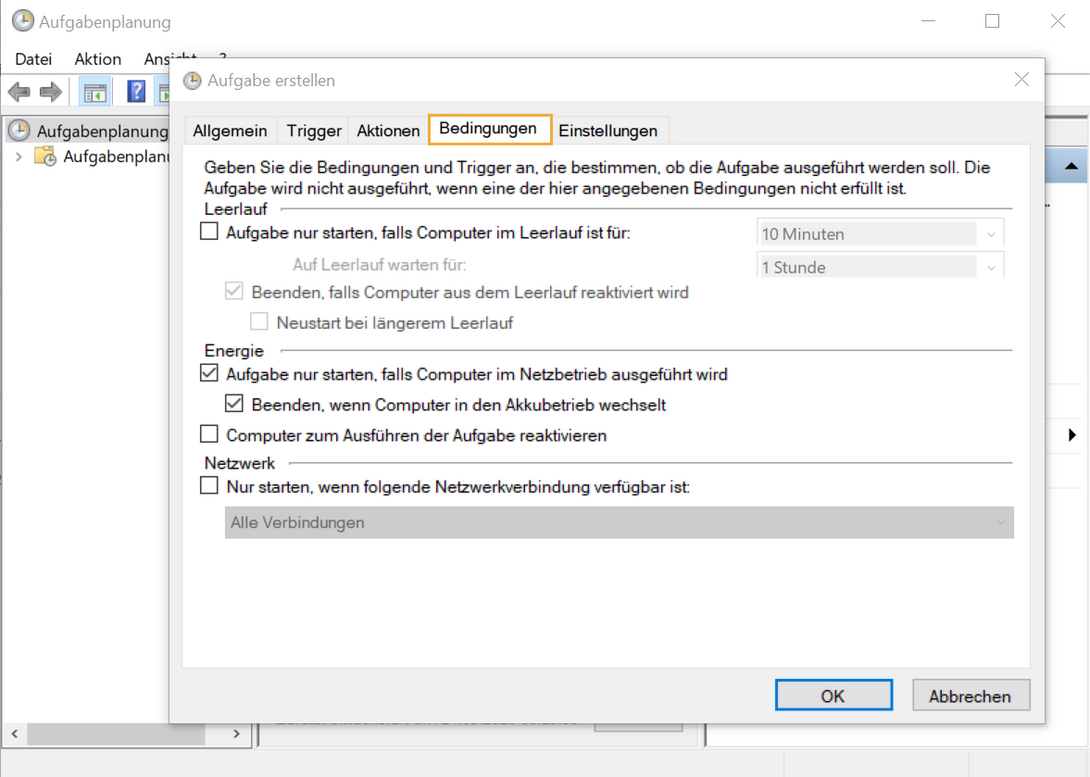Enable 'Computer zum Ausführen der Aufgabe reaktivieren'
This screenshot has width=1090, height=777.
(209, 434)
